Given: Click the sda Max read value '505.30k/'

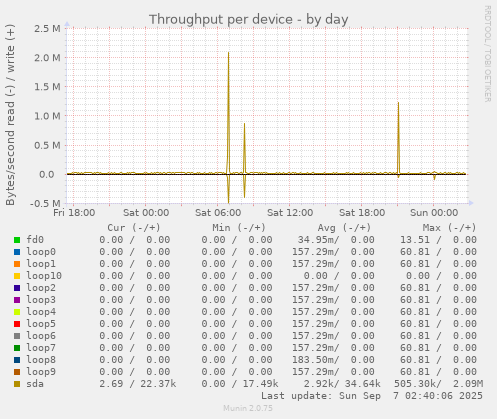Looking at the screenshot, I should click(418, 384).
